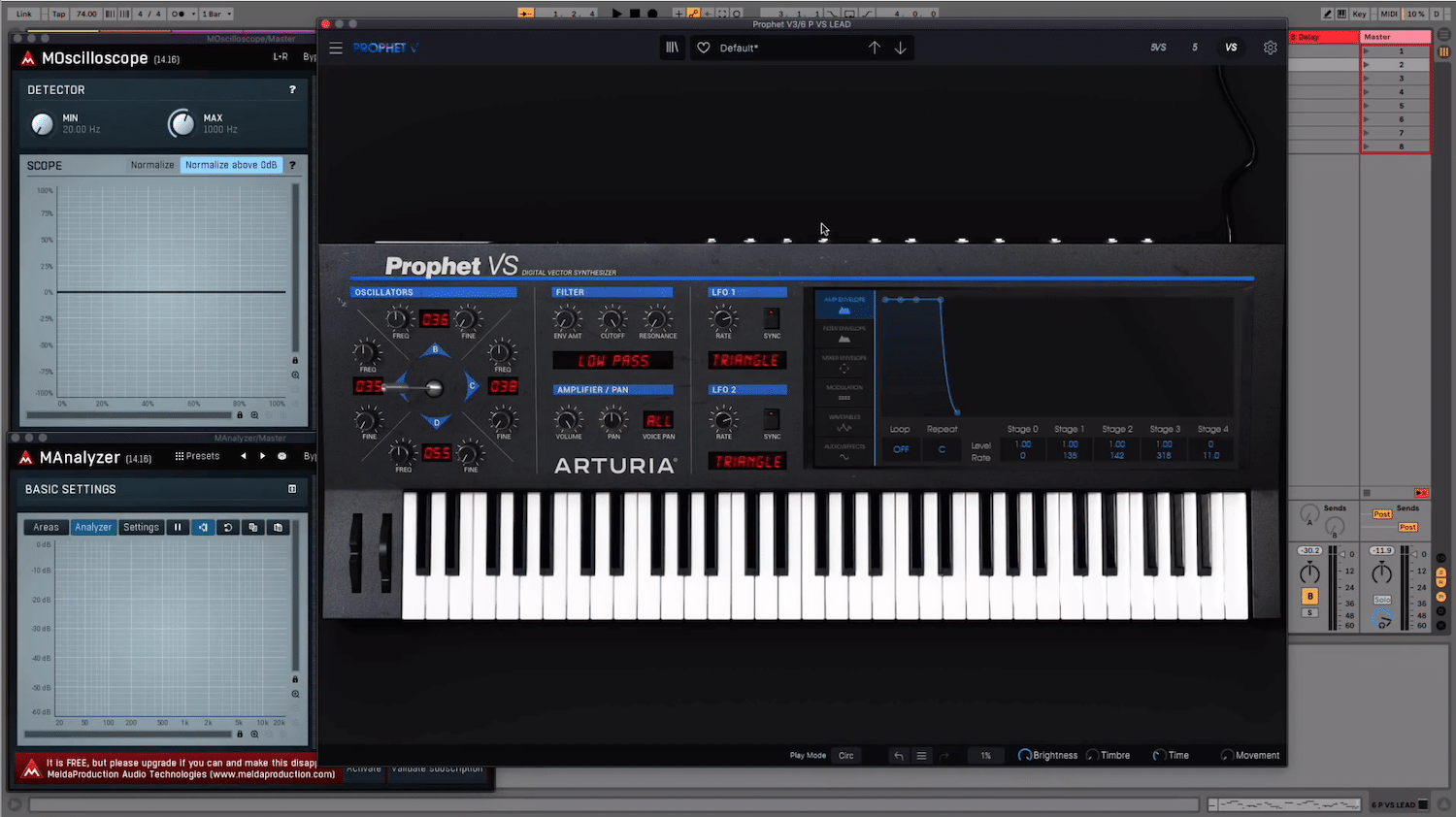Open the Filter Envelope tab

point(844,333)
